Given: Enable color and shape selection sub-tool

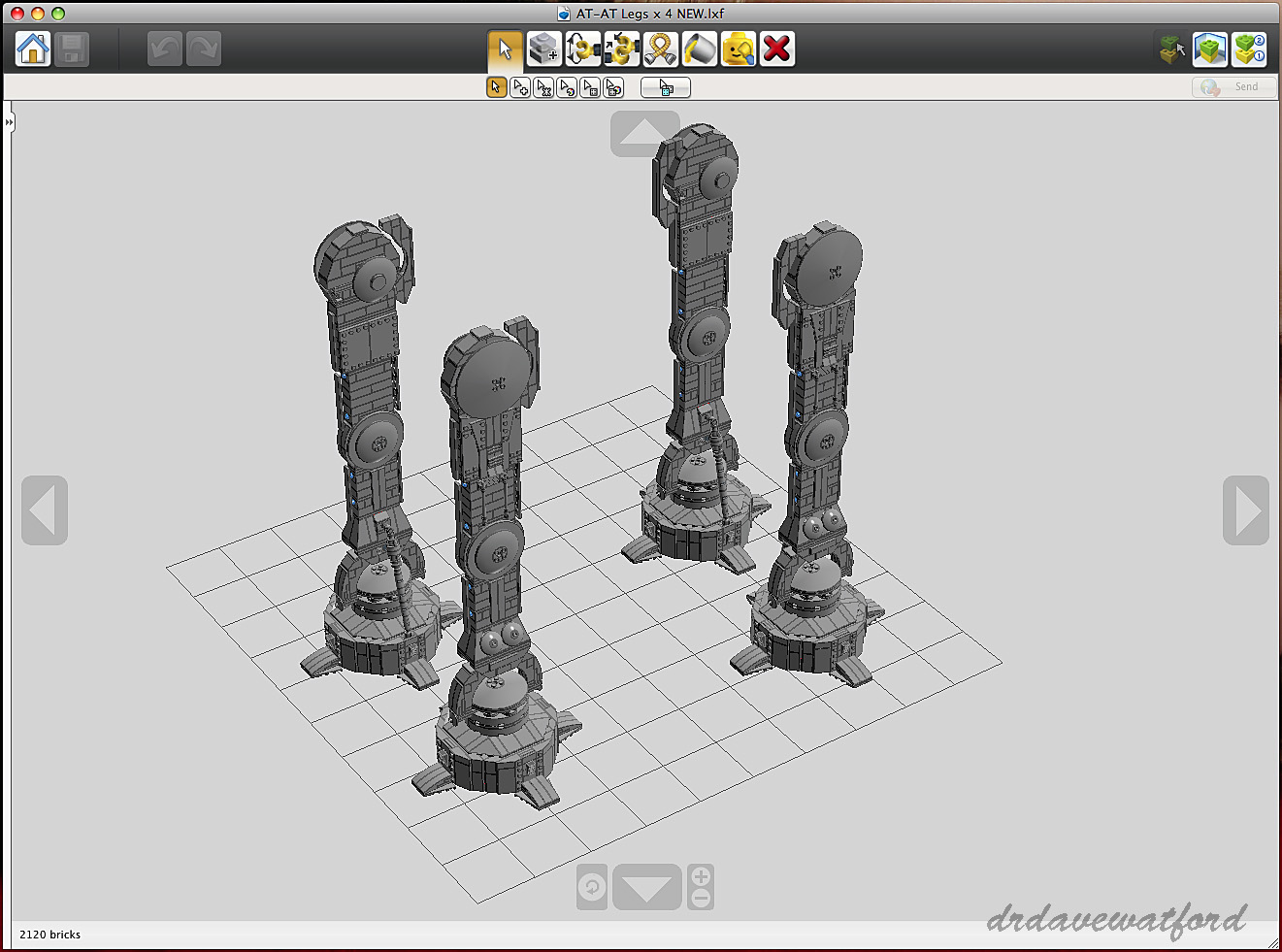Looking at the screenshot, I should (x=613, y=87).
